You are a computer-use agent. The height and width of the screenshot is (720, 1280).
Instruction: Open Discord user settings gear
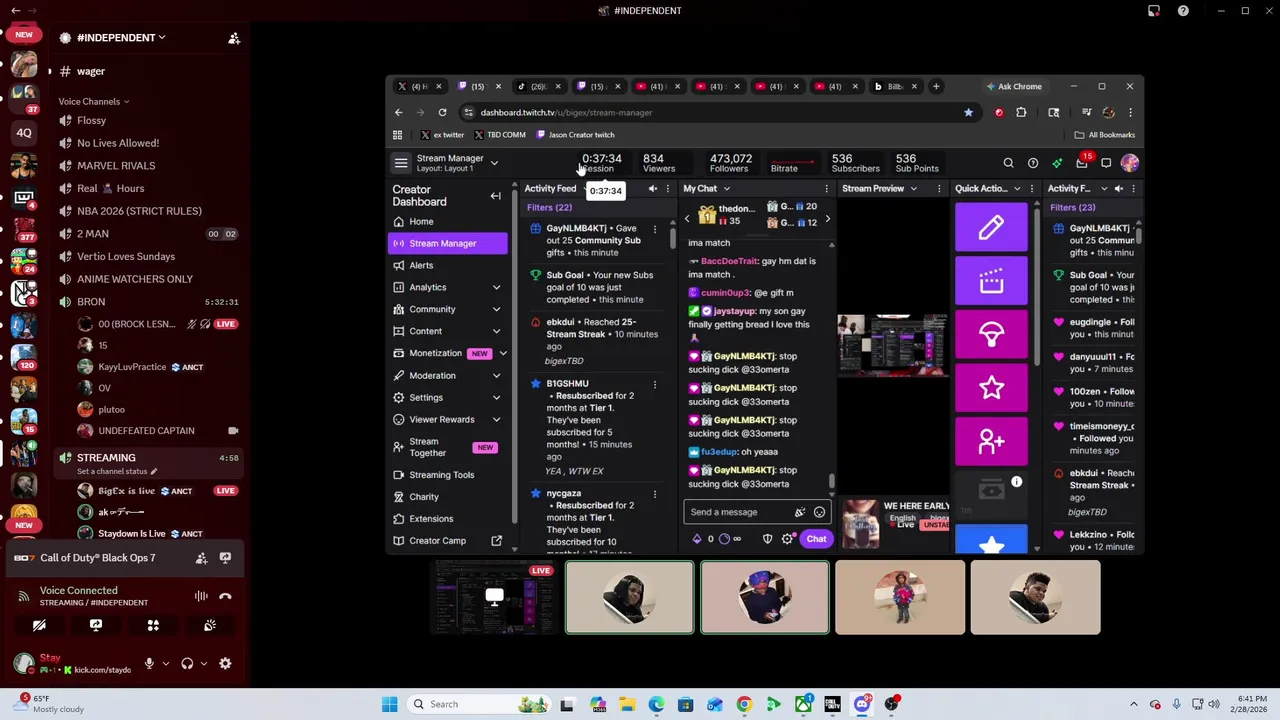tap(225, 663)
